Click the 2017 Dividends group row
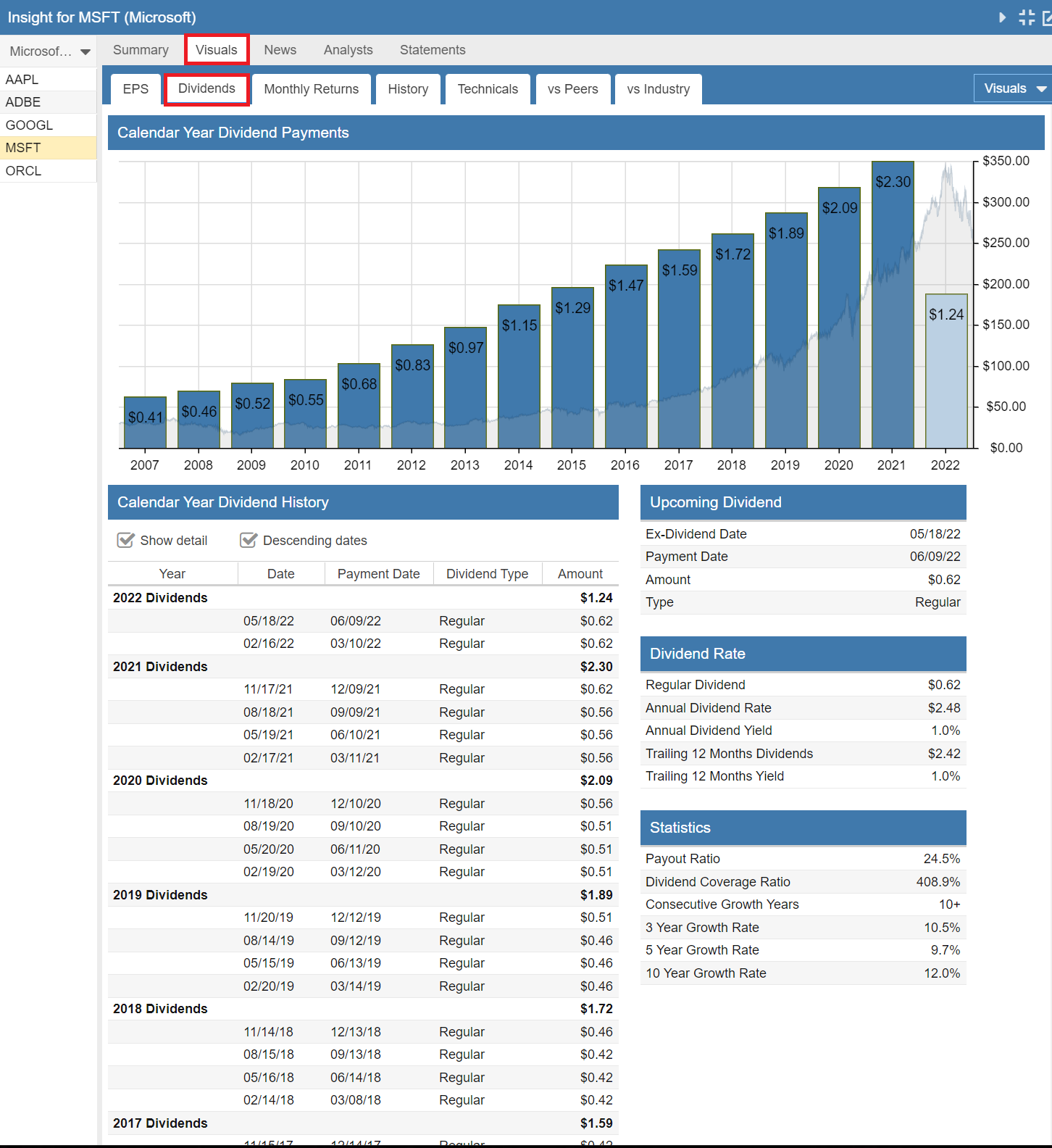 363,1123
